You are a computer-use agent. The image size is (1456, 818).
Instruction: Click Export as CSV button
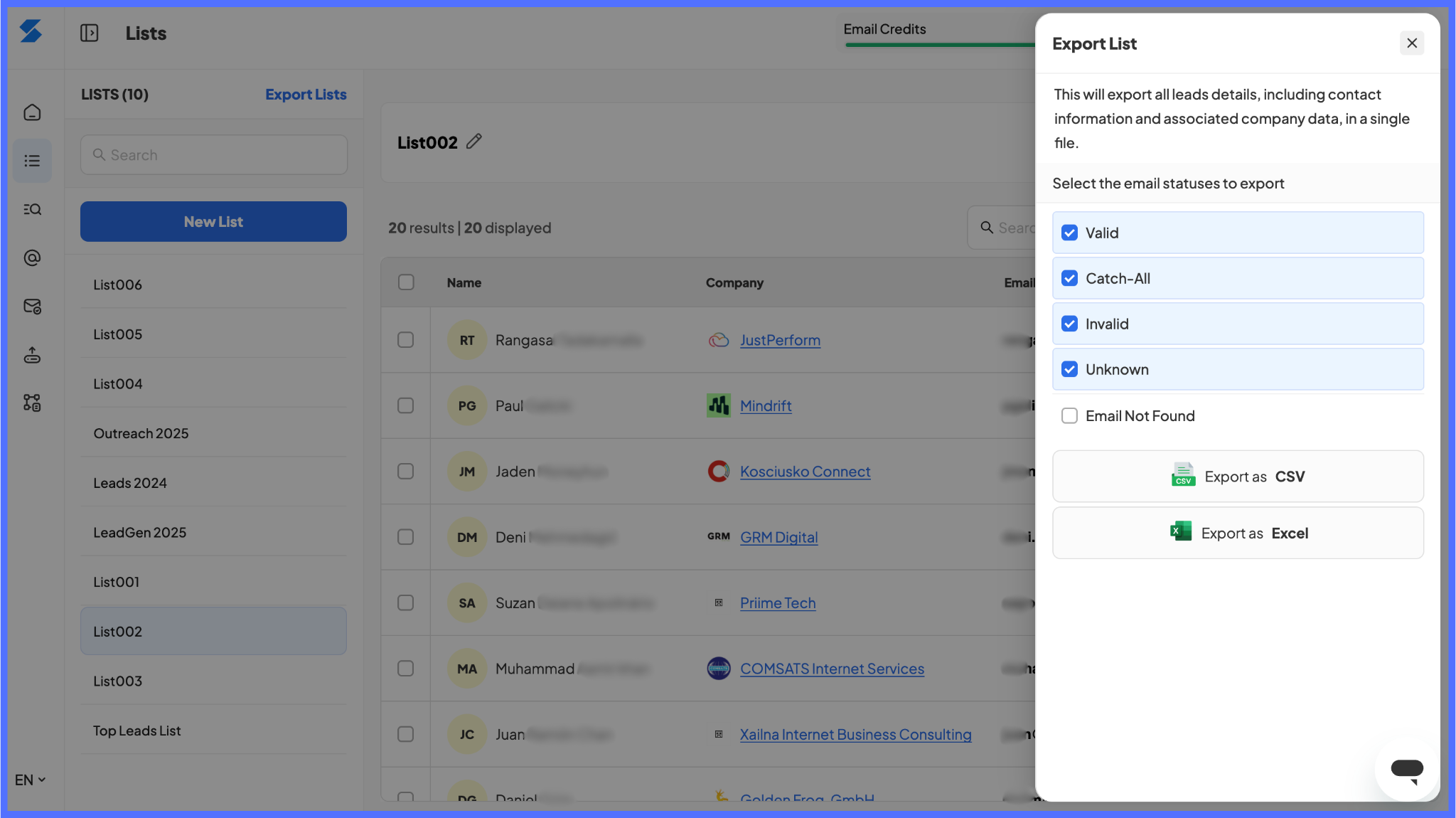click(x=1238, y=476)
